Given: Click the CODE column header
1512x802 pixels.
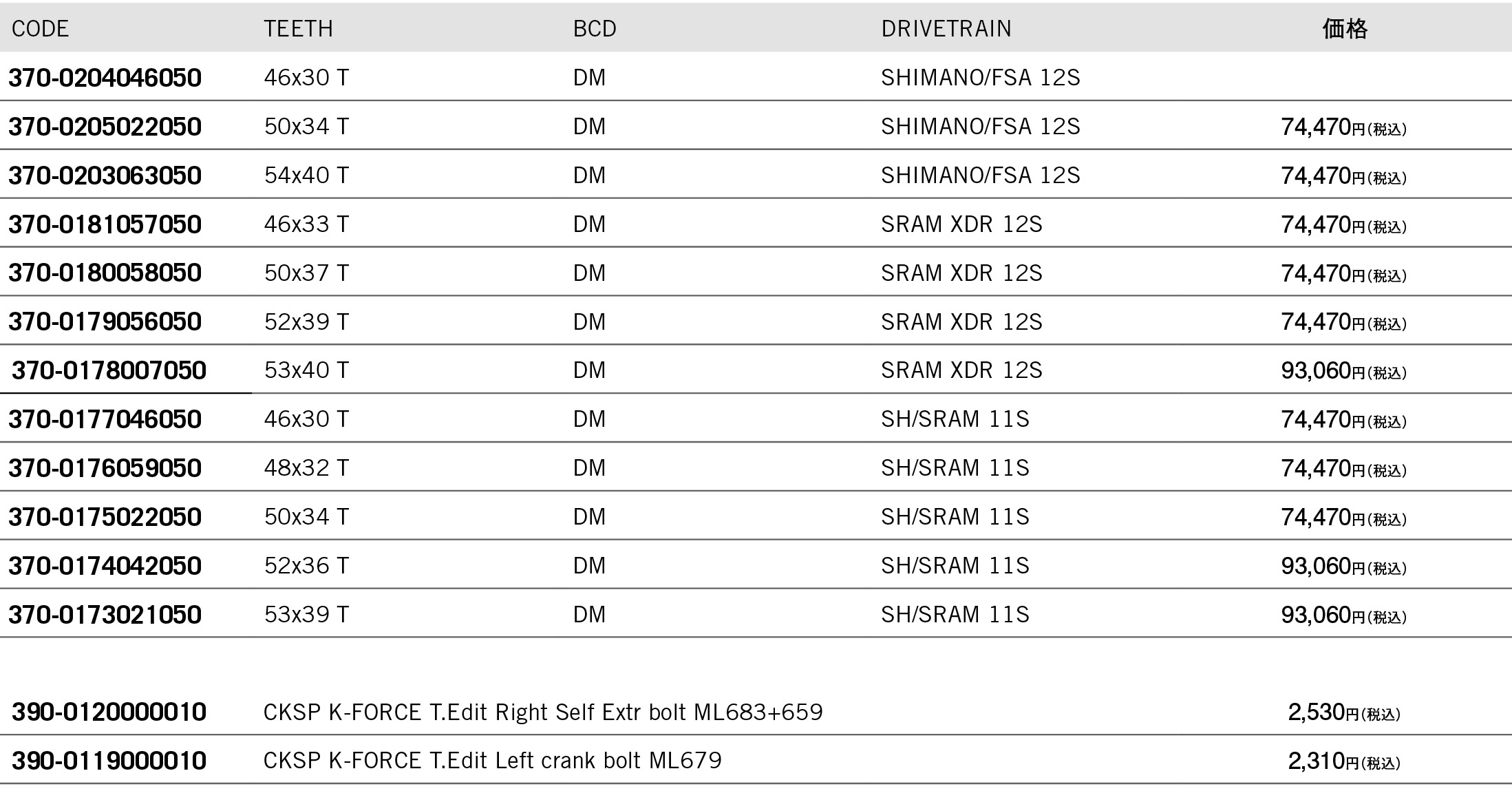Looking at the screenshot, I should (x=41, y=29).
